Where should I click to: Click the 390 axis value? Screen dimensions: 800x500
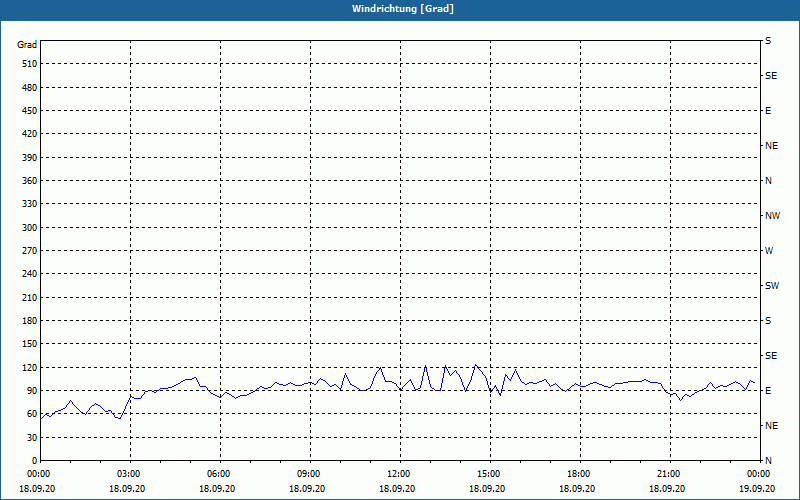30,157
